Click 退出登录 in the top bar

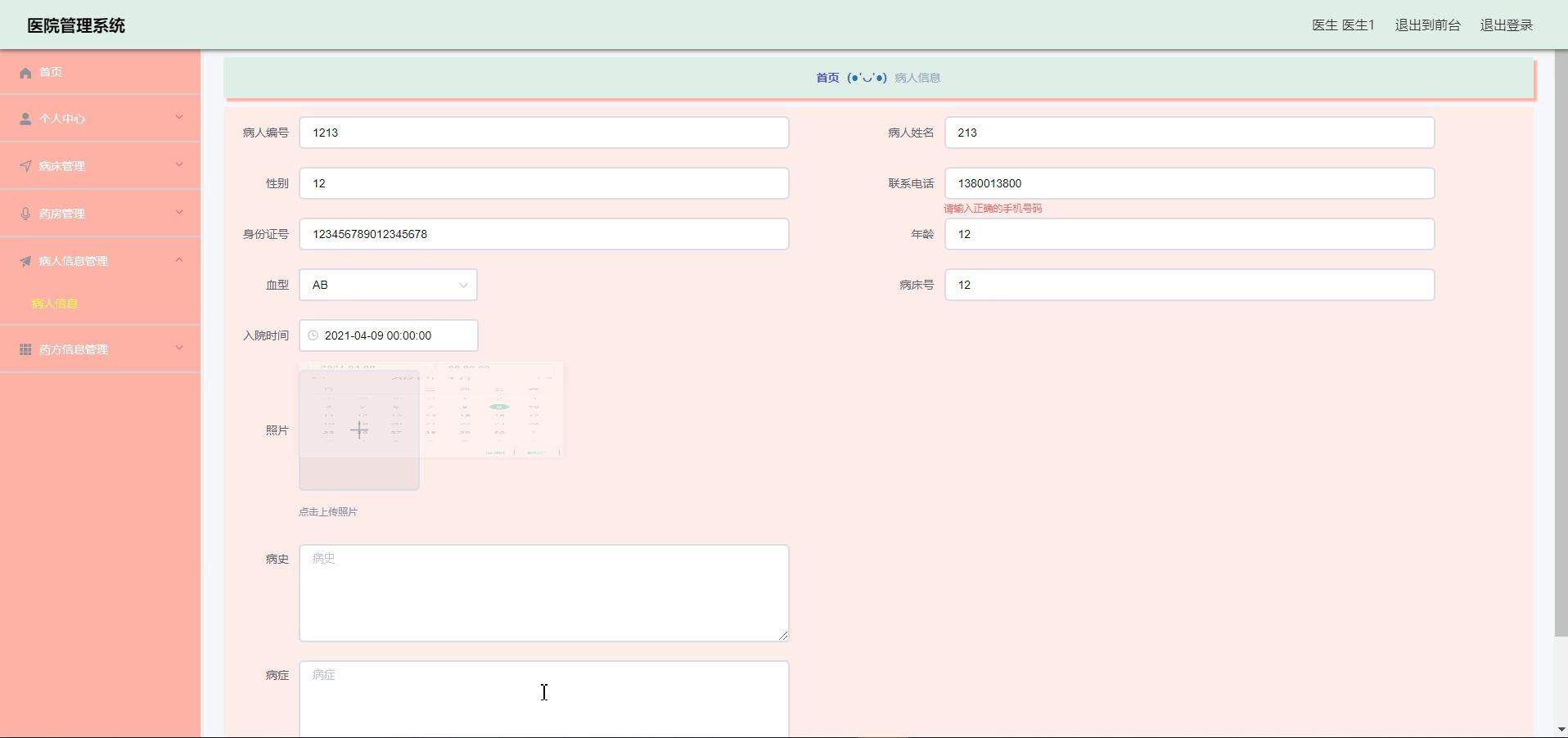point(1506,25)
